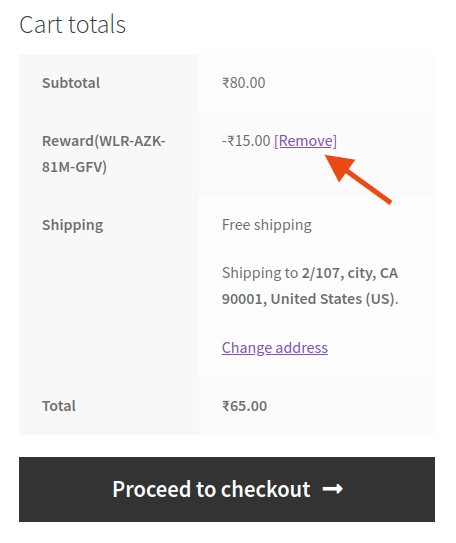Click the ₹65.00 total amount
This screenshot has height=543, width=456.
(x=244, y=406)
